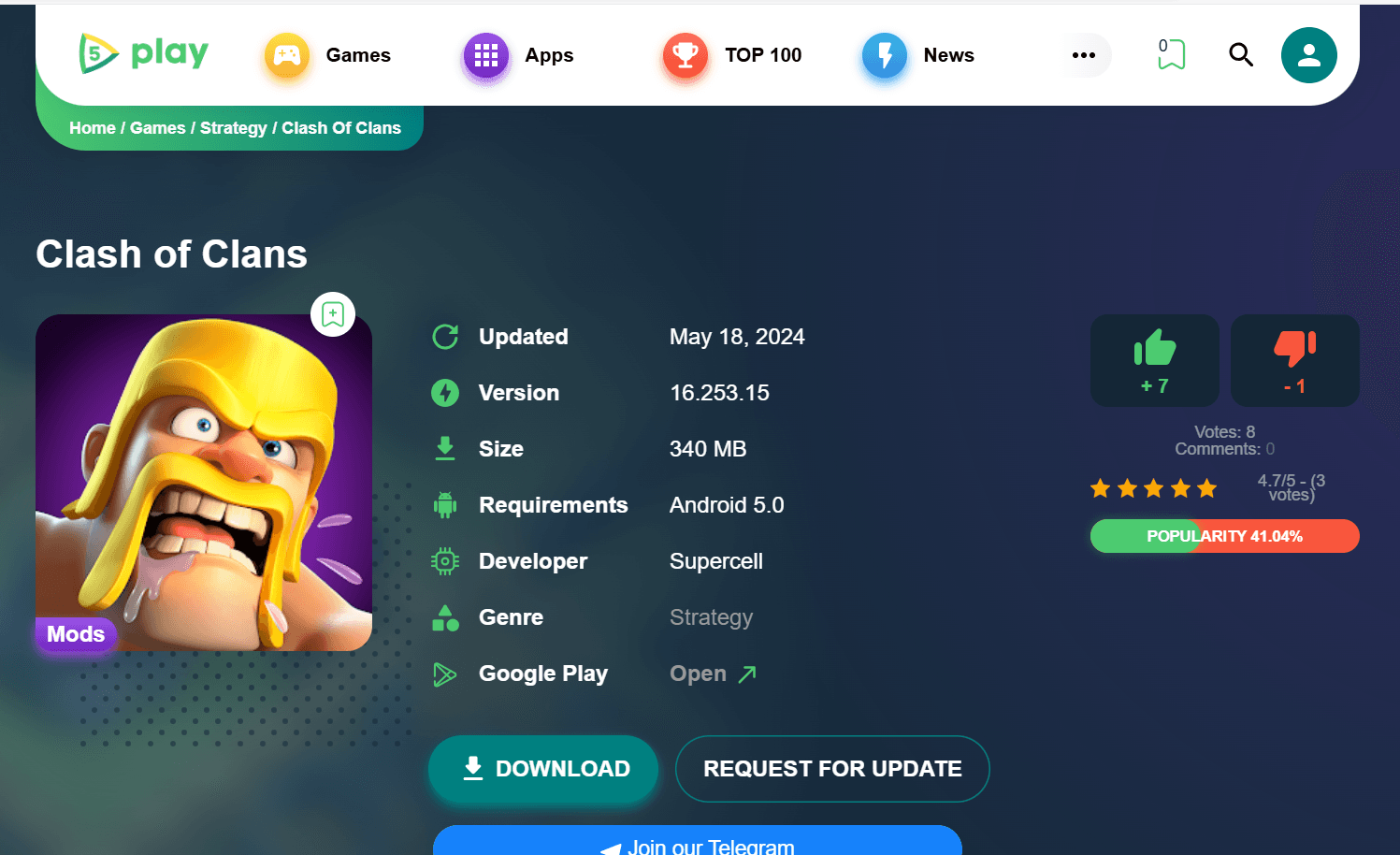Open the three-dots more menu

tap(1084, 55)
